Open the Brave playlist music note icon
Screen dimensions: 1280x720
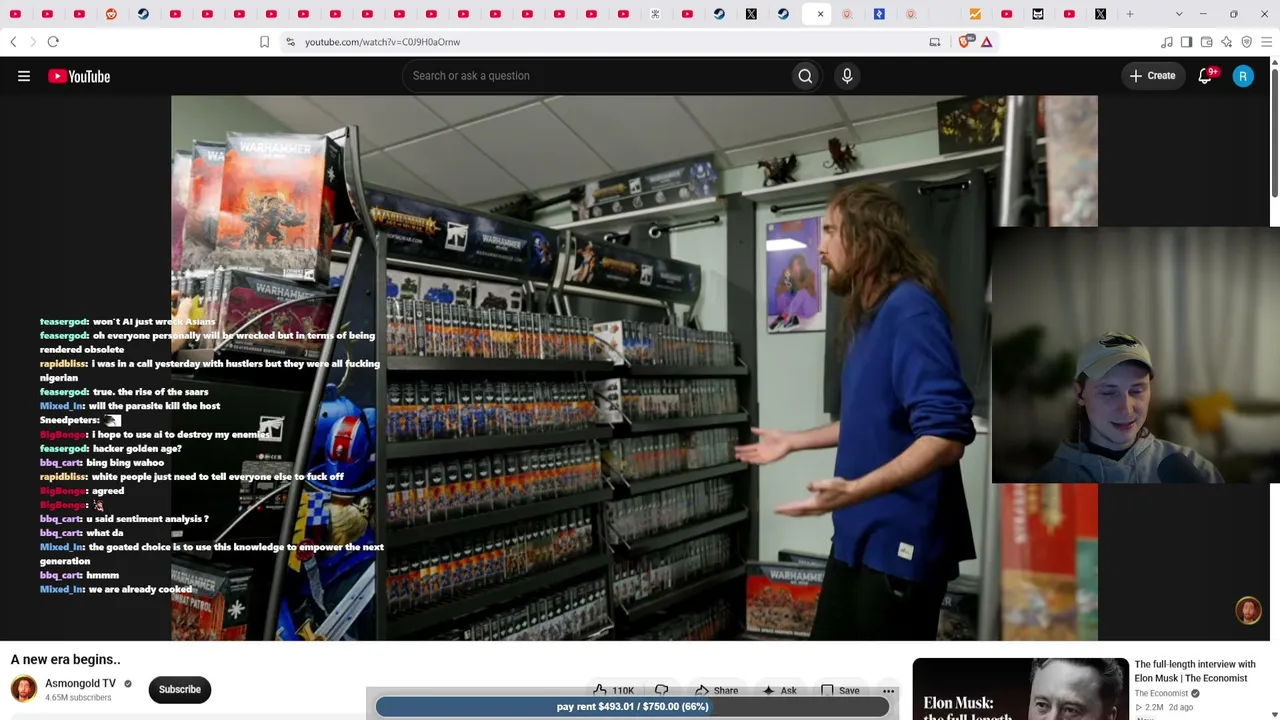1166,42
